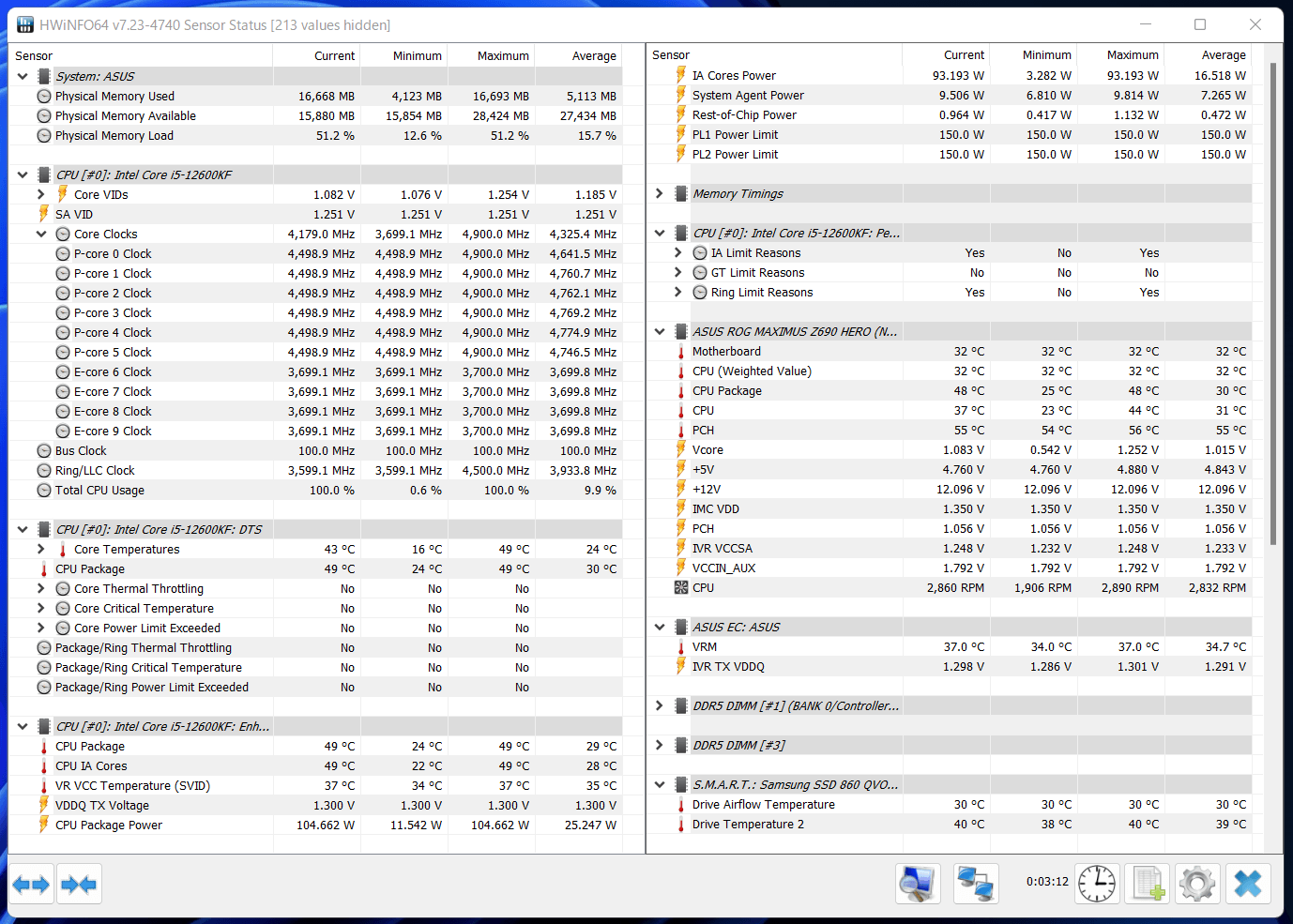The width and height of the screenshot is (1293, 924).
Task: Click left pane Current column header
Action: coord(316,55)
